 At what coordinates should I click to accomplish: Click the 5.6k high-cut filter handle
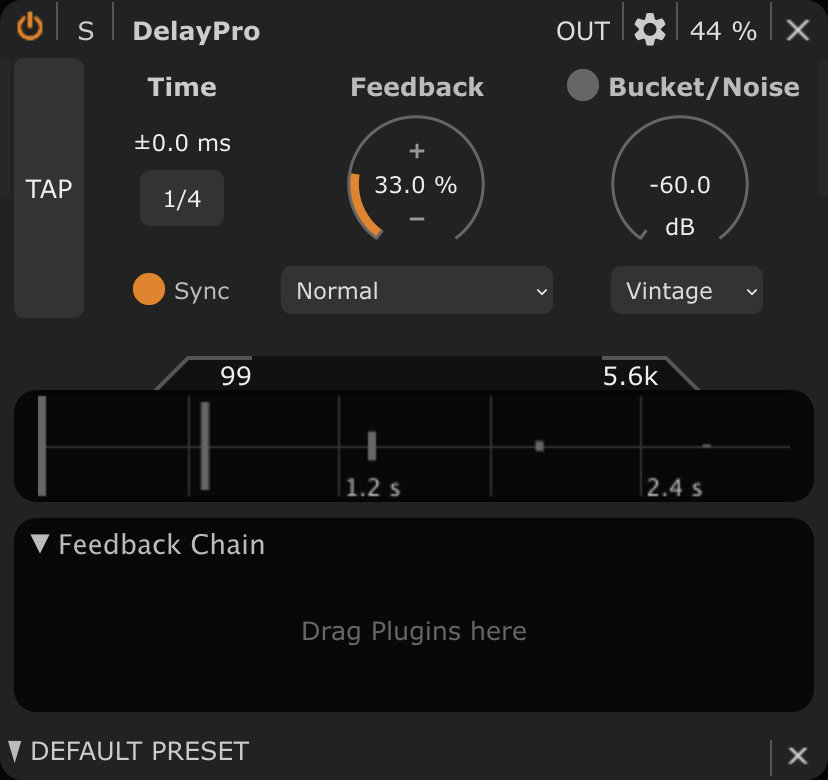pyautogui.click(x=631, y=376)
